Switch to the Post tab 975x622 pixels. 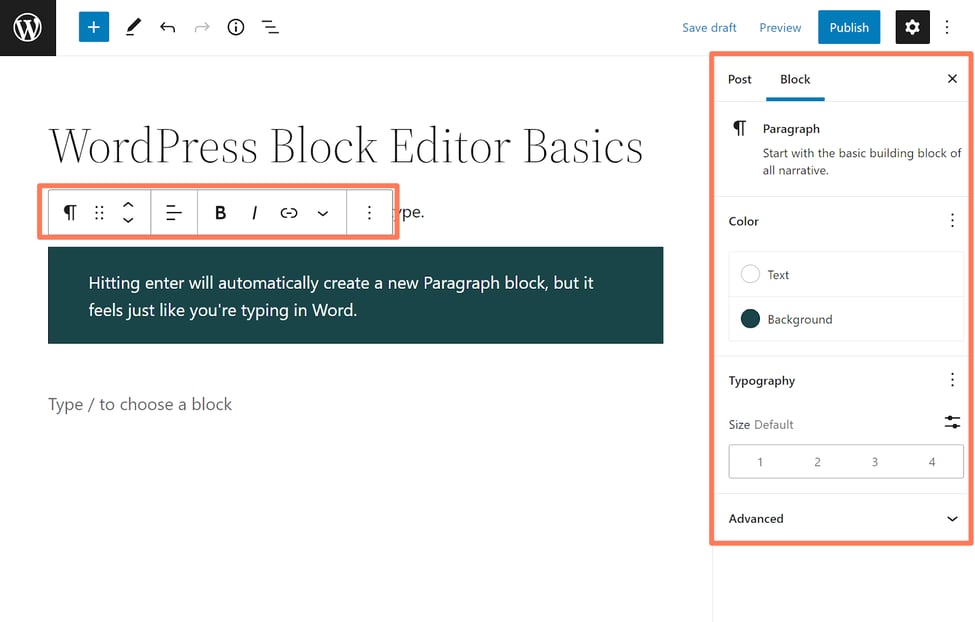740,79
